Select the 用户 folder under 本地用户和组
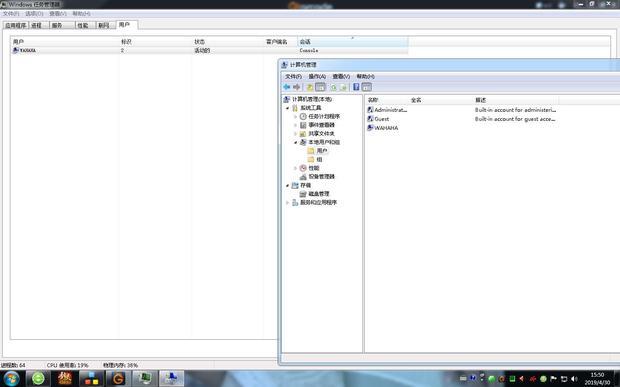Screen dimensions: 620x387 click(318, 151)
